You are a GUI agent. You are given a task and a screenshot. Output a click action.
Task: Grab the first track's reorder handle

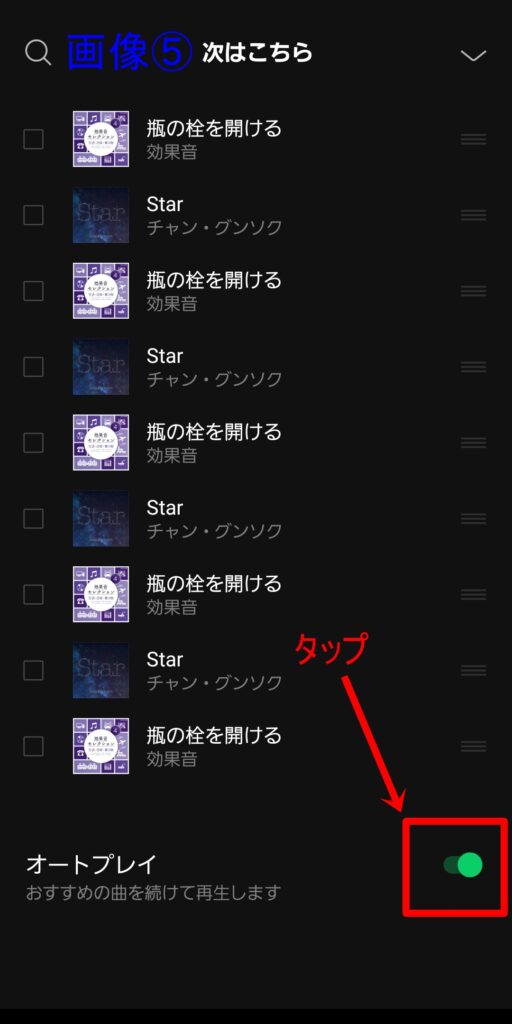(x=473, y=139)
